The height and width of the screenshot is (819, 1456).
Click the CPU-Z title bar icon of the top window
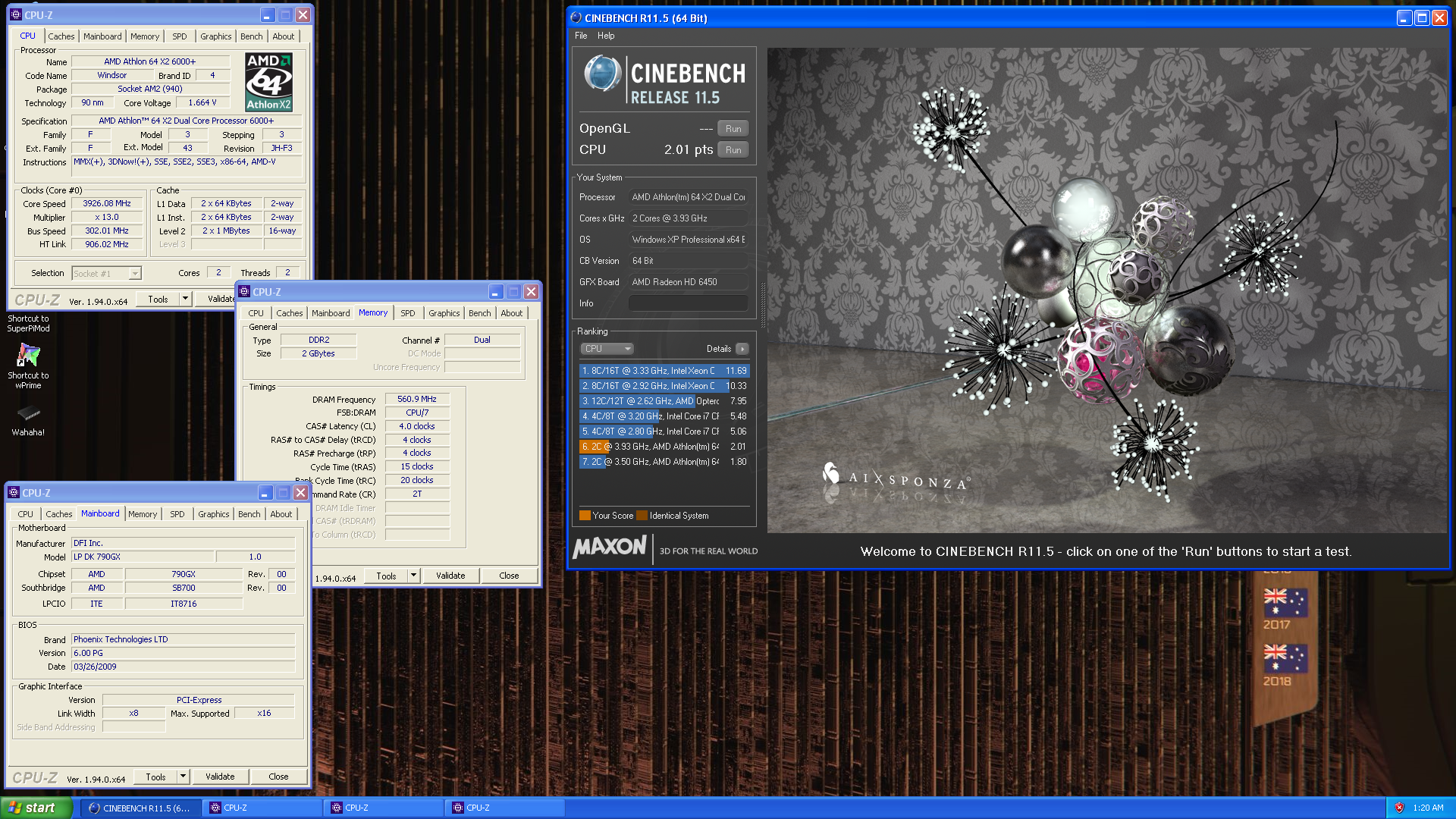click(x=16, y=15)
